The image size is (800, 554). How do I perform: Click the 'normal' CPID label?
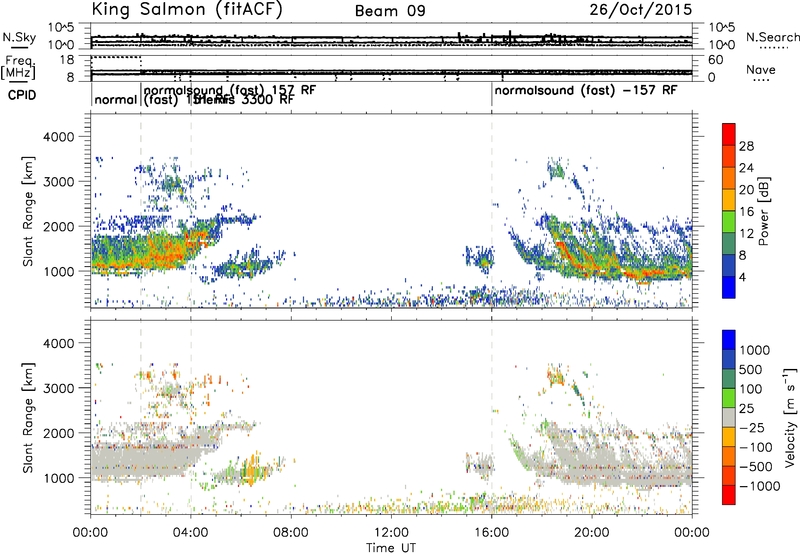pos(116,99)
